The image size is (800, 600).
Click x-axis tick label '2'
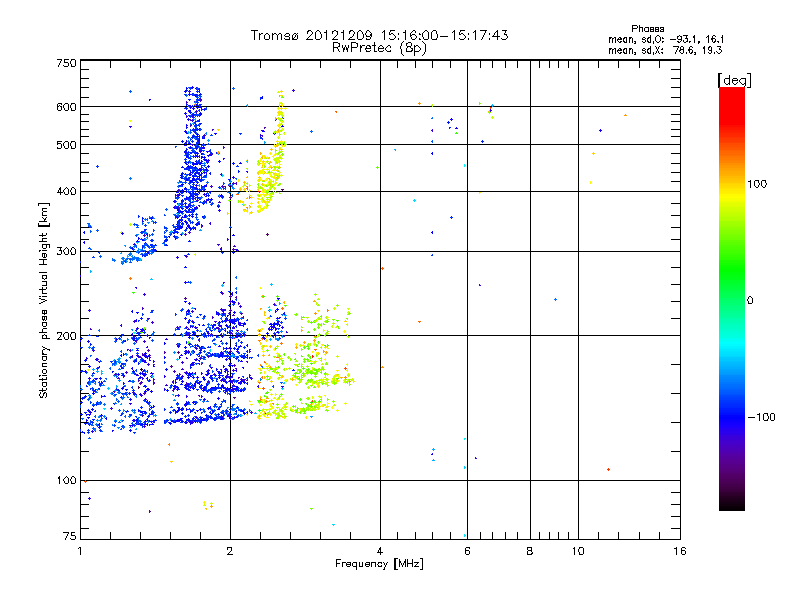[x=230, y=551]
